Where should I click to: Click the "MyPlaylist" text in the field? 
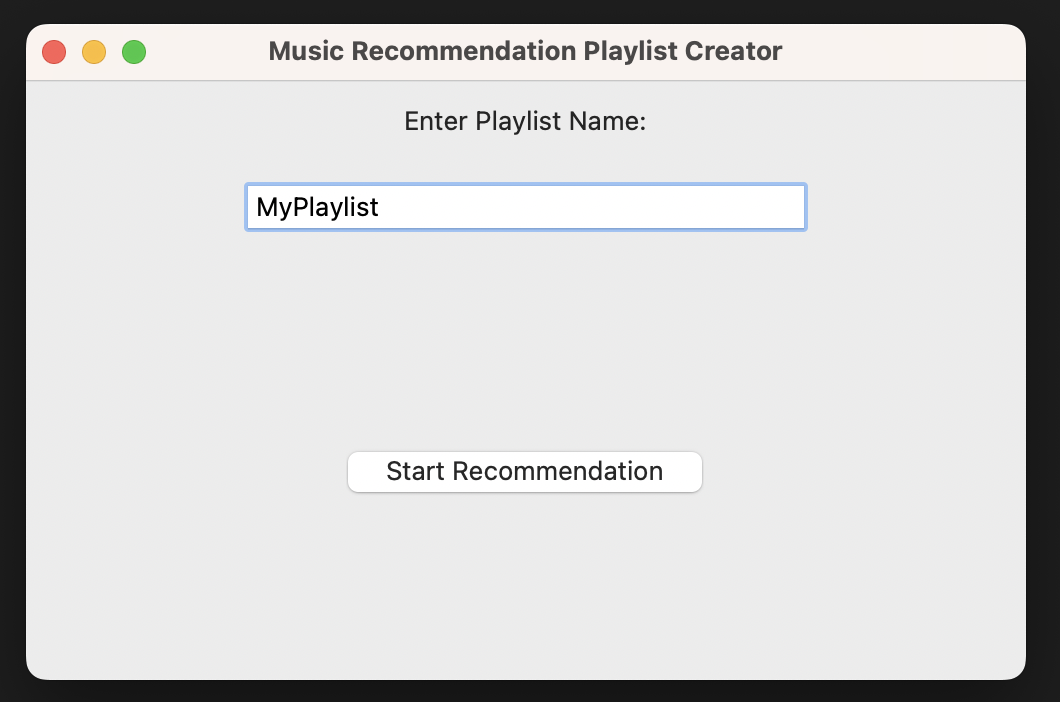click(317, 207)
